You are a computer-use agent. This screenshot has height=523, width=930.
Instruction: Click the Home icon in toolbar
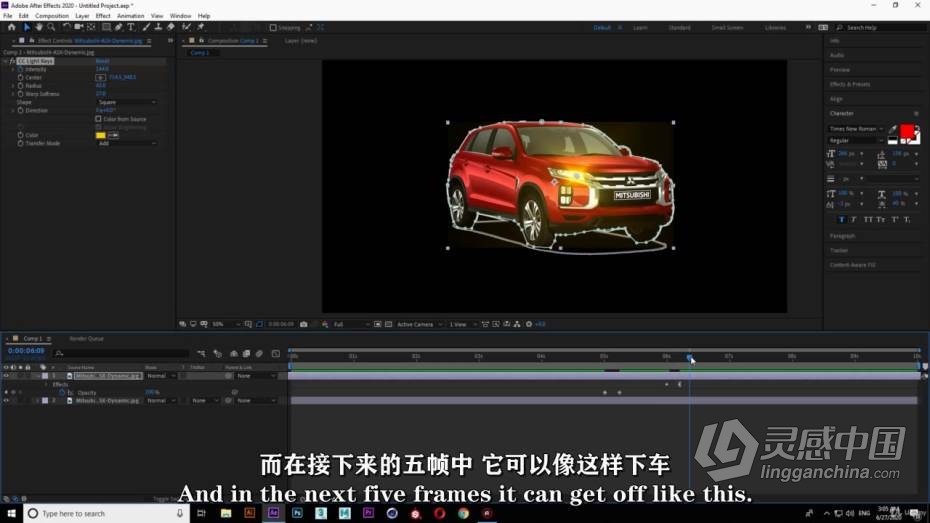tap(11, 27)
